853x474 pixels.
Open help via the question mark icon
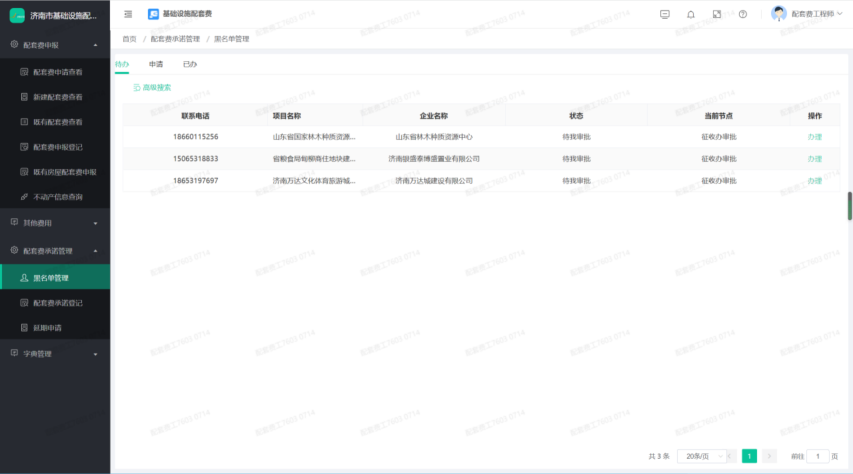(x=743, y=14)
